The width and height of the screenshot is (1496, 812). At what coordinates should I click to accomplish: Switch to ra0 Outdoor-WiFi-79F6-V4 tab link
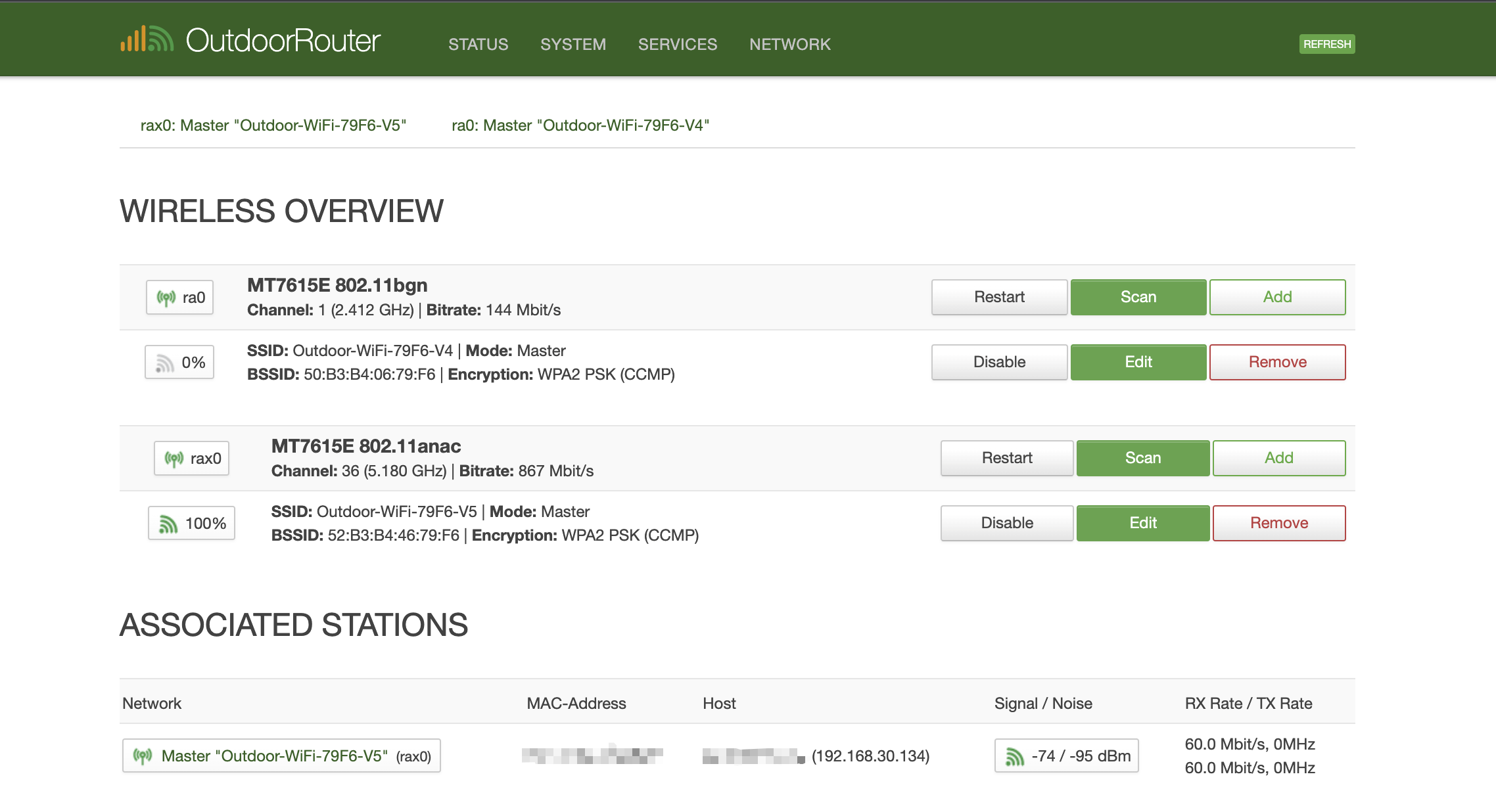click(x=580, y=125)
